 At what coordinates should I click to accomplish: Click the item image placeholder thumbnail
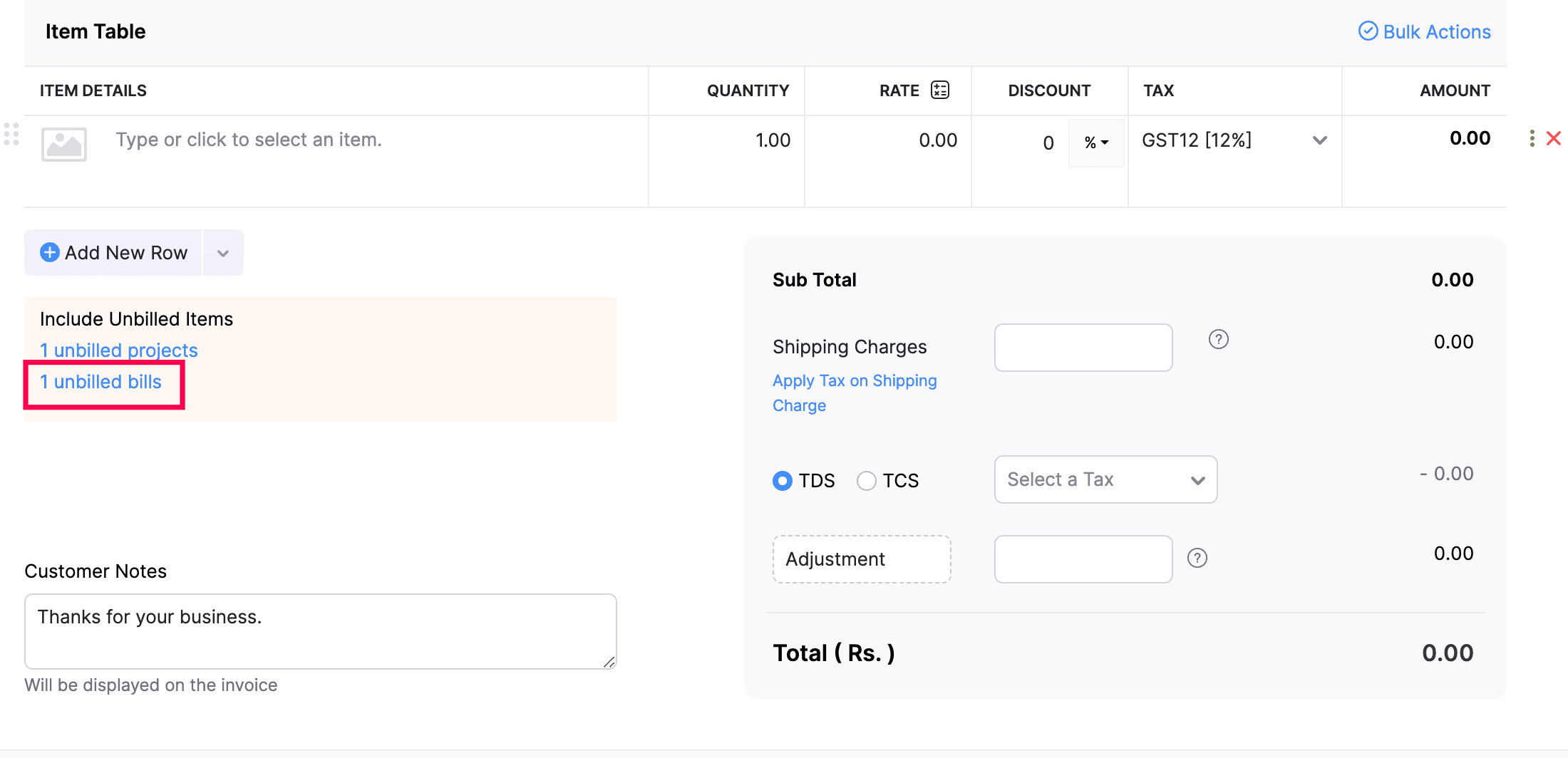(64, 144)
